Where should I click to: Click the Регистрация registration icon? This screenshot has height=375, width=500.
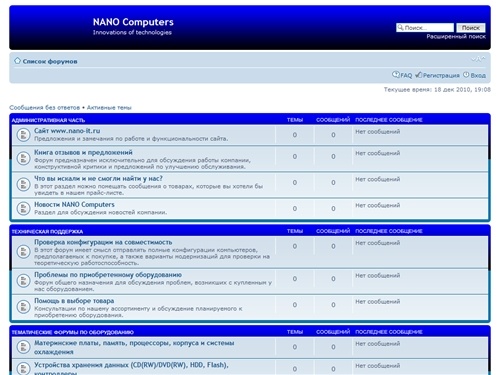(x=419, y=75)
